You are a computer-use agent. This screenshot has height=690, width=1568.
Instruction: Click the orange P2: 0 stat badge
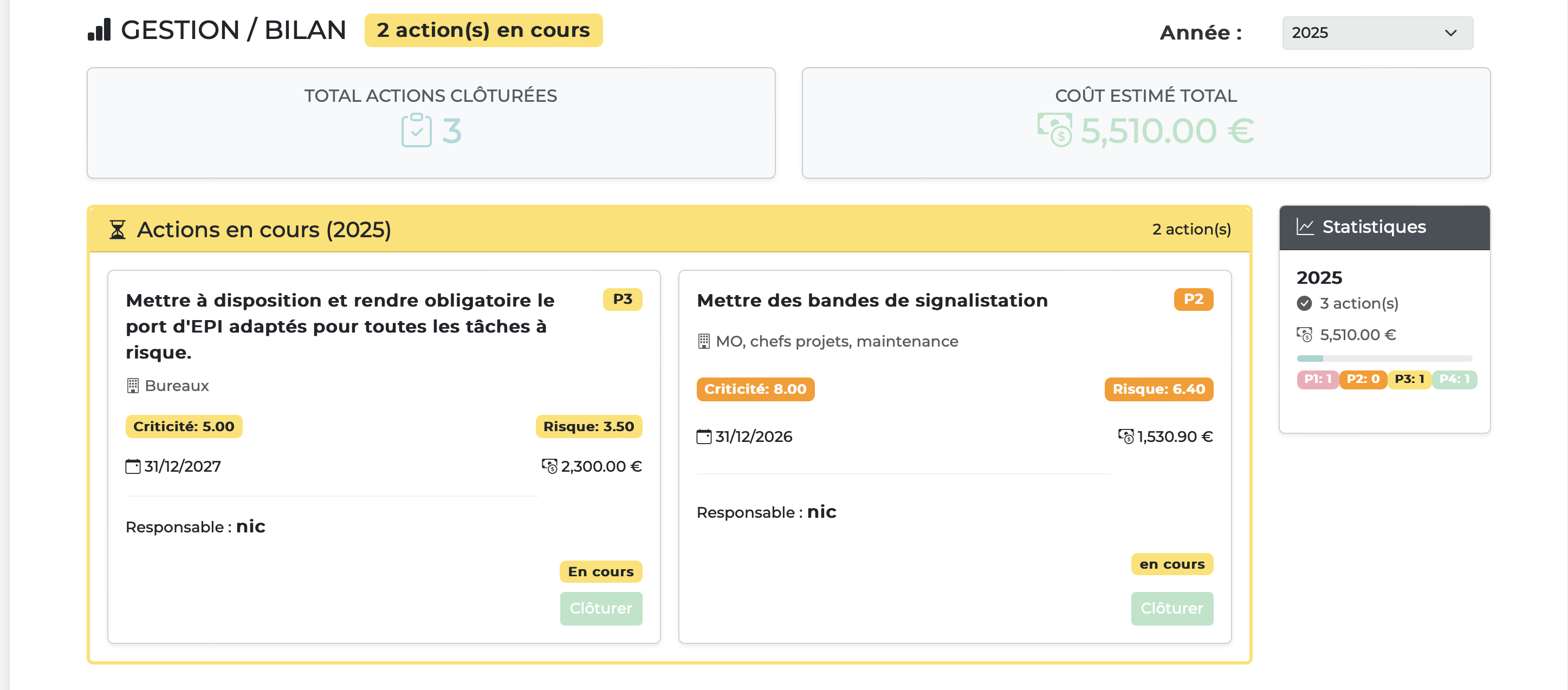click(x=1363, y=379)
